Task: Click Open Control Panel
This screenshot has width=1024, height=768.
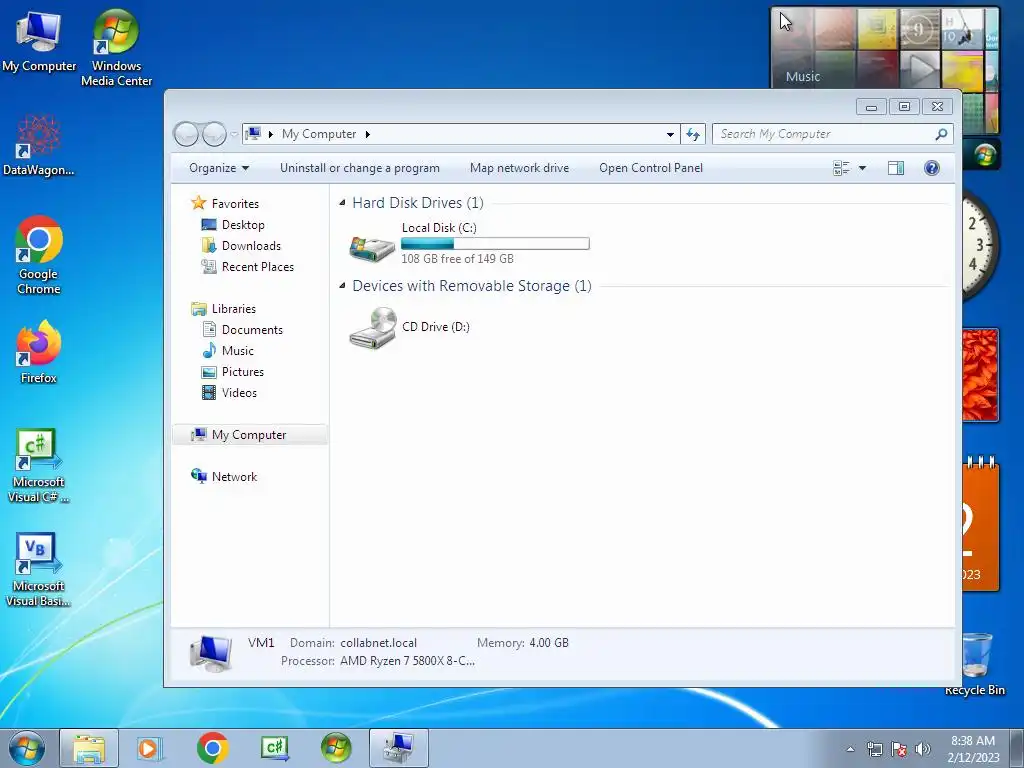Action: [x=651, y=168]
